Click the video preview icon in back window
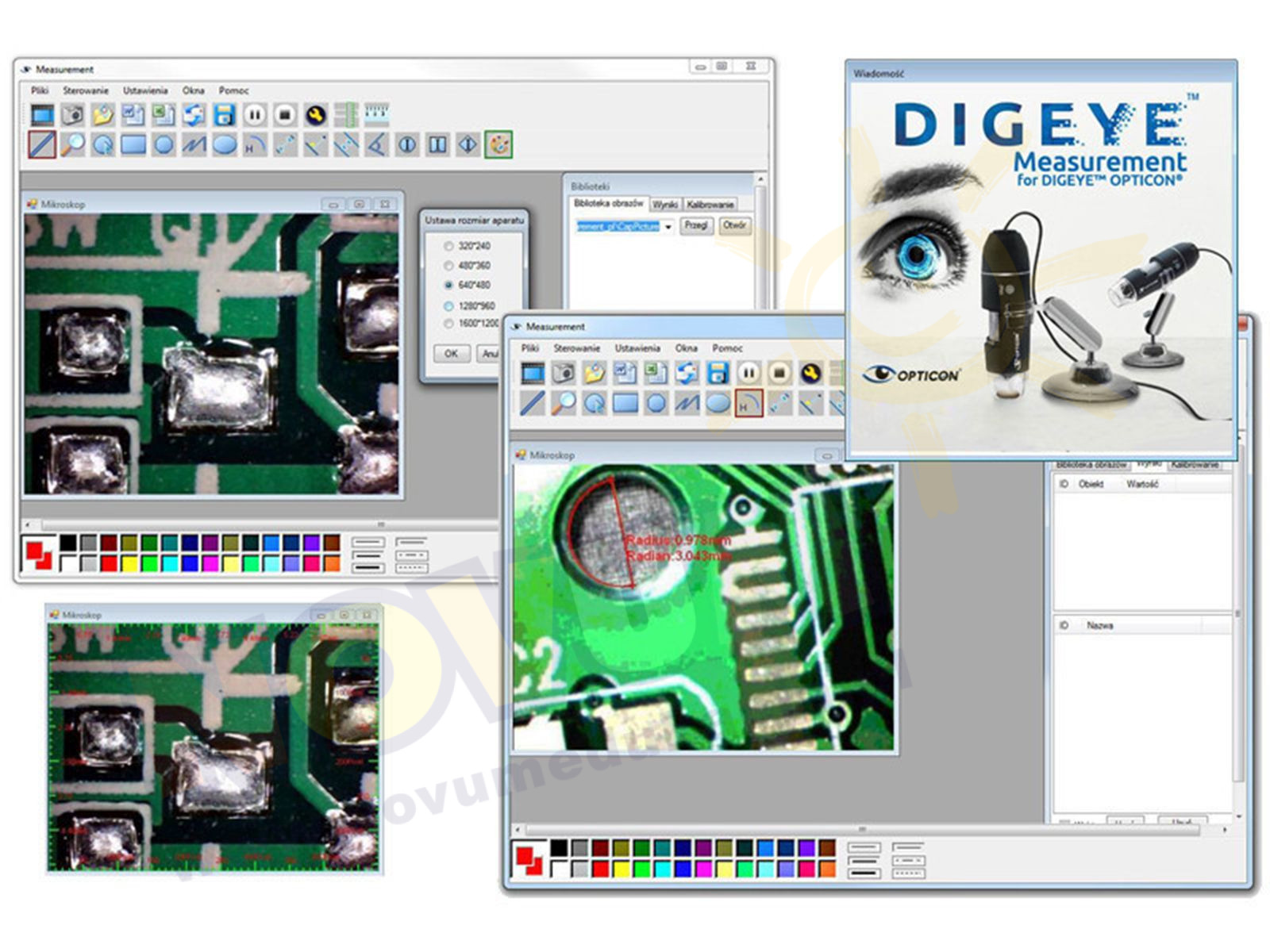1270x952 pixels. tap(42, 115)
